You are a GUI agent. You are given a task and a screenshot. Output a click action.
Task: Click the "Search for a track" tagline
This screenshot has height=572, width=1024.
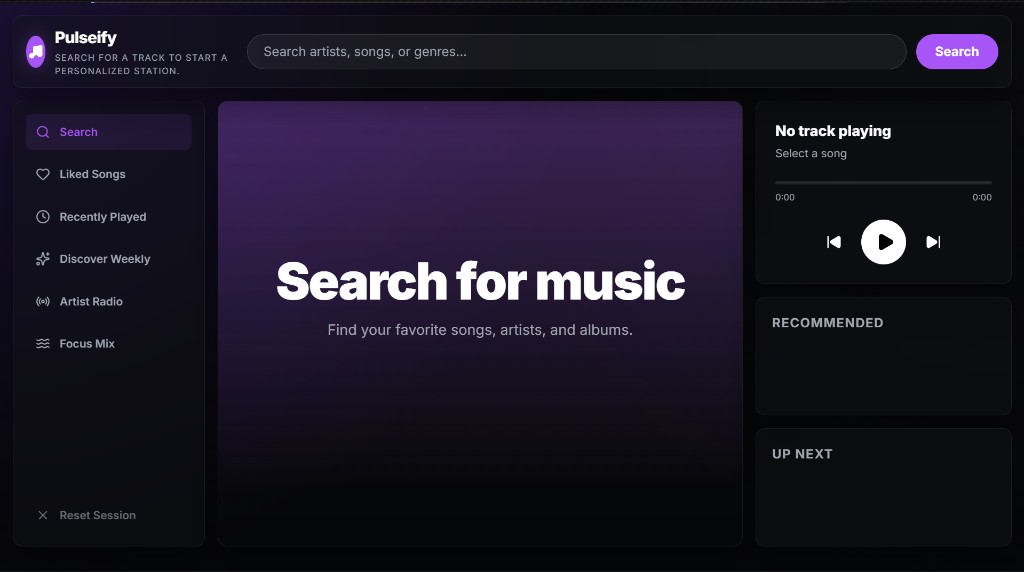point(141,64)
